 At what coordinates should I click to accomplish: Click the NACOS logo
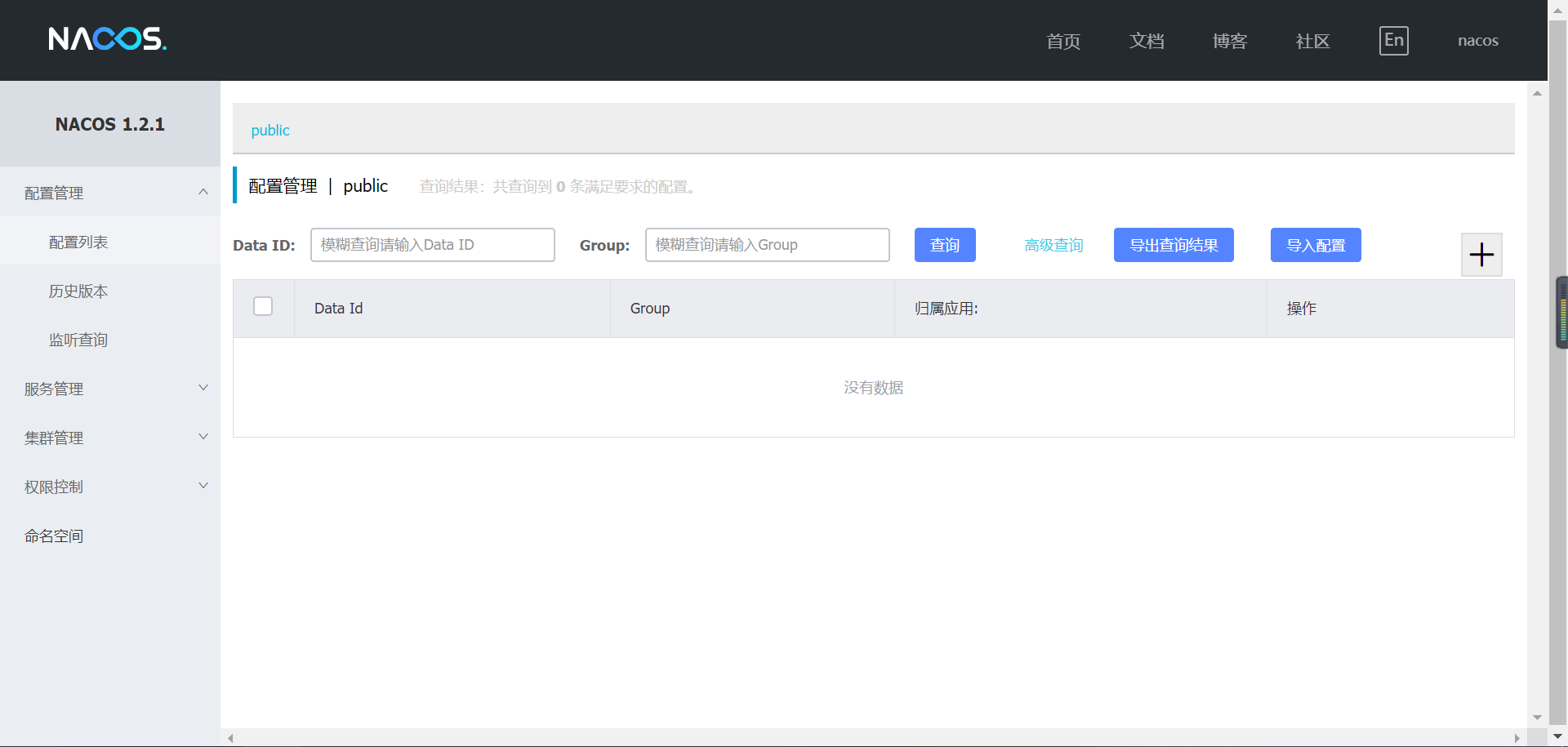point(106,38)
